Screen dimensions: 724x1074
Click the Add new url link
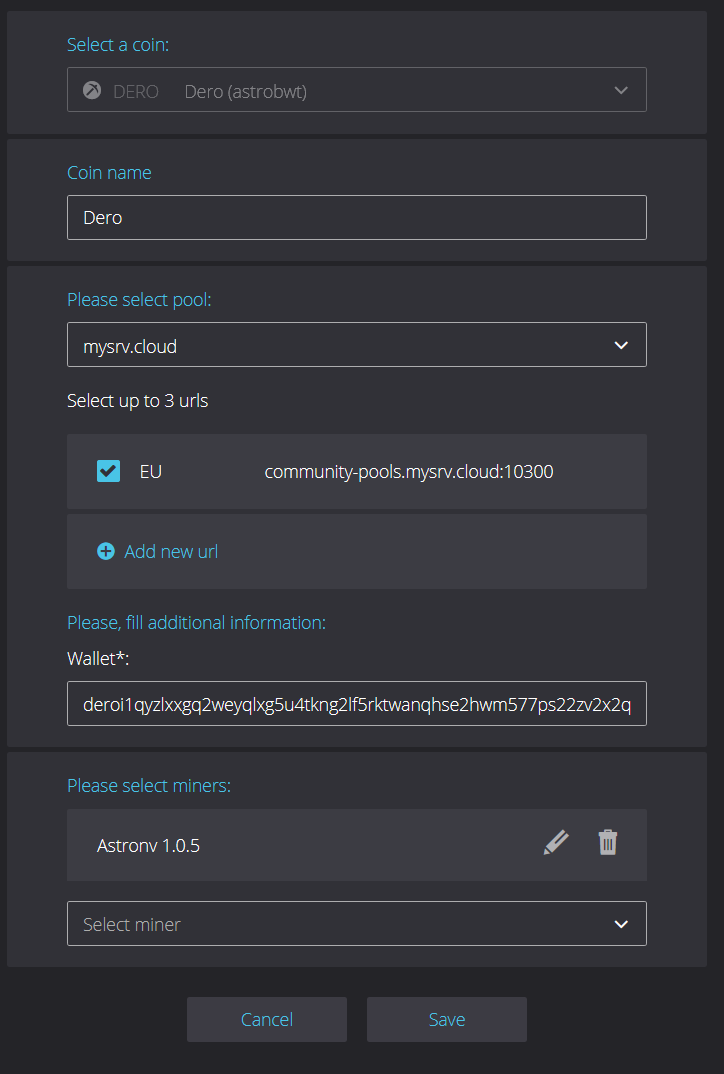(x=171, y=551)
